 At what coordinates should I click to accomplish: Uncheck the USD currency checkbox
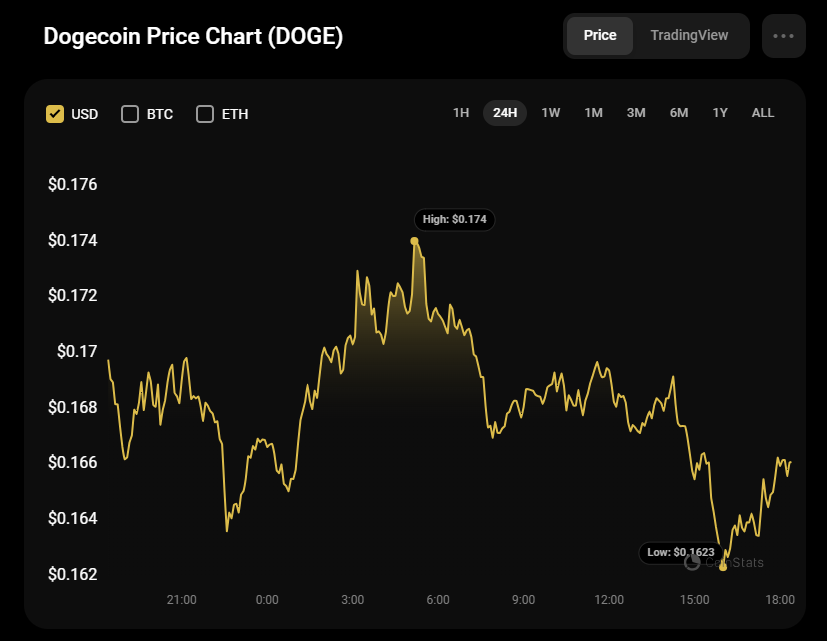click(55, 114)
